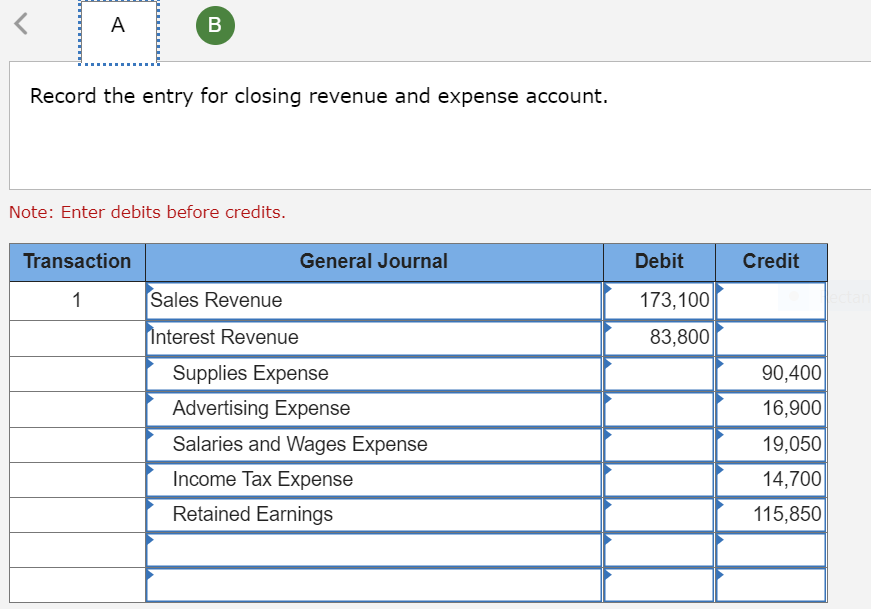Open the account dropdown on Income Tax Expense row
The width and height of the screenshot is (871, 609).
[x=151, y=472]
